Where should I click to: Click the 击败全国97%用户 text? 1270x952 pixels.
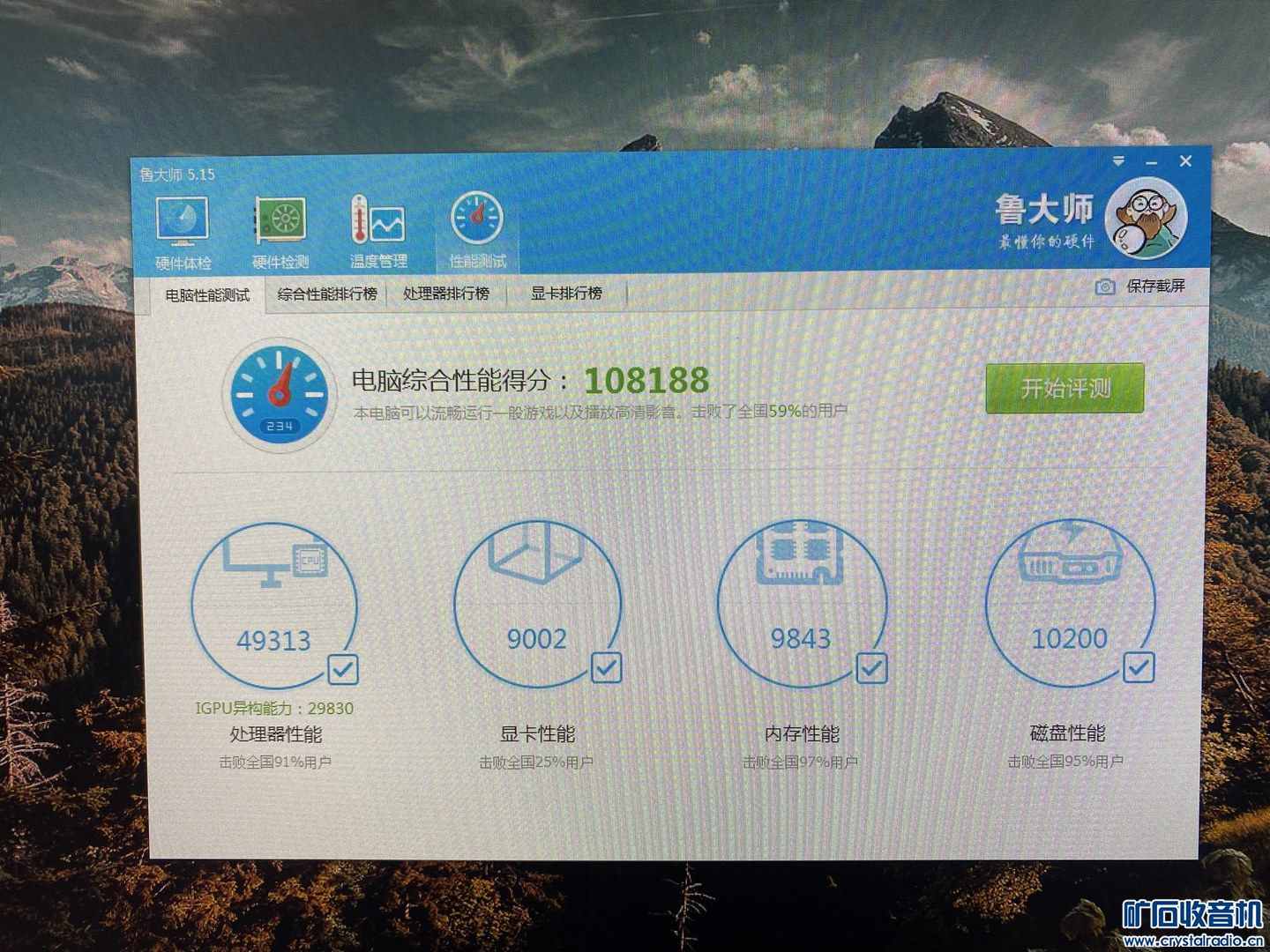point(800,762)
